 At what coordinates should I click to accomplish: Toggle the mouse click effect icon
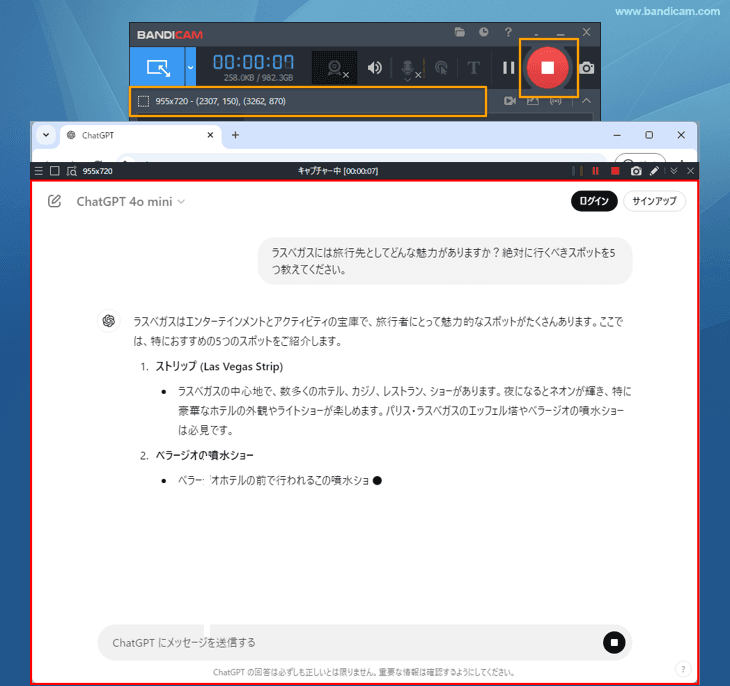click(441, 68)
